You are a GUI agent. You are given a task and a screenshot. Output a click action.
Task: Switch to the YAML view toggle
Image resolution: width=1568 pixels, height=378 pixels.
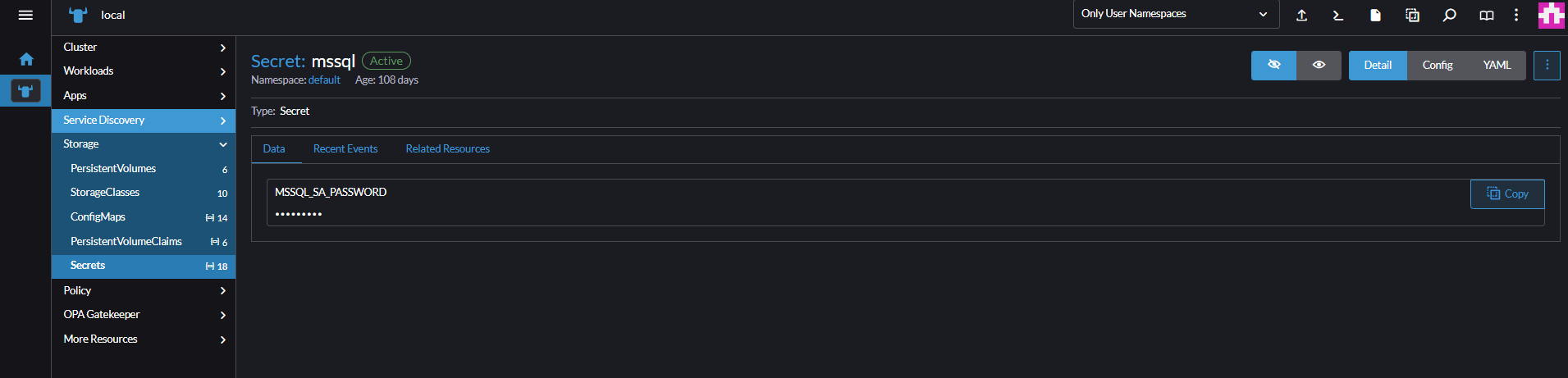(x=1497, y=65)
